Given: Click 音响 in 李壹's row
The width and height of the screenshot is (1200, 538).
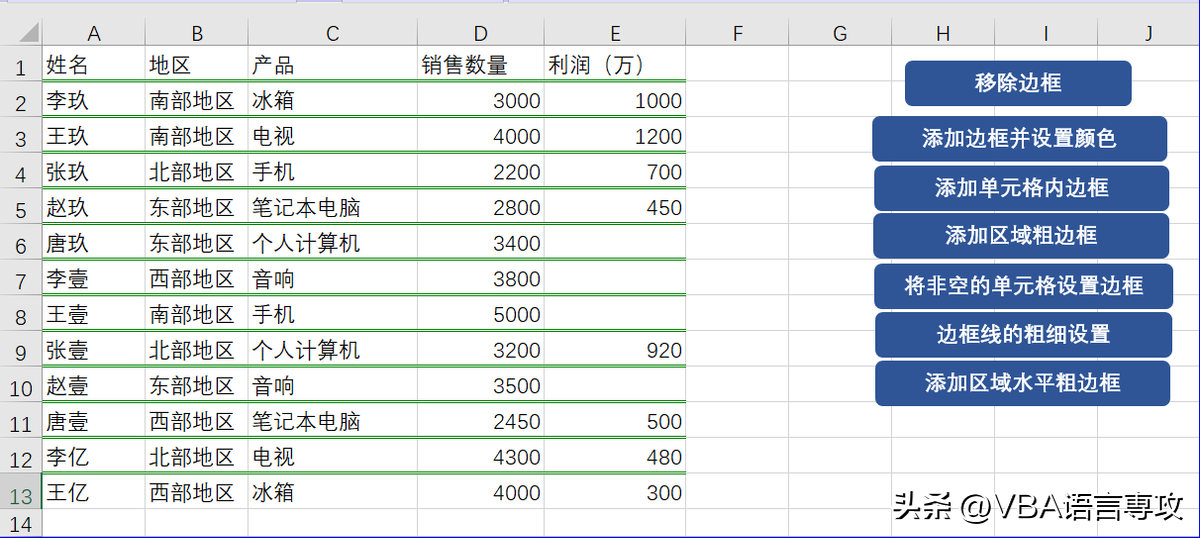Looking at the screenshot, I should point(332,279).
